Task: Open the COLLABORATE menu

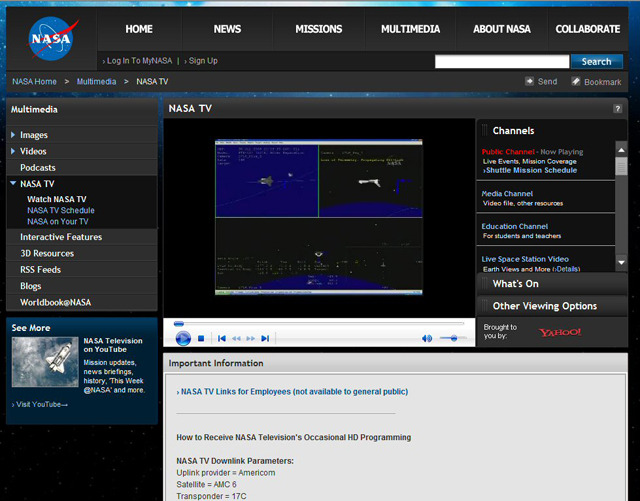Action: [588, 29]
